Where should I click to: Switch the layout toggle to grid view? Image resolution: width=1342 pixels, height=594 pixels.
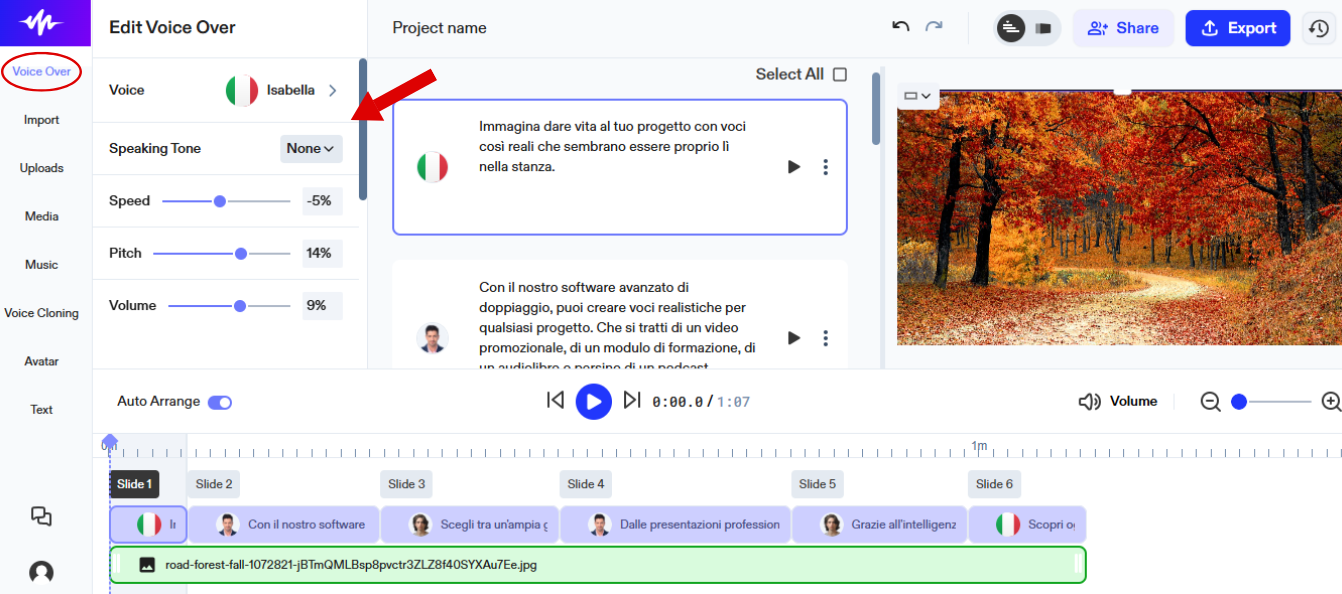(1043, 28)
